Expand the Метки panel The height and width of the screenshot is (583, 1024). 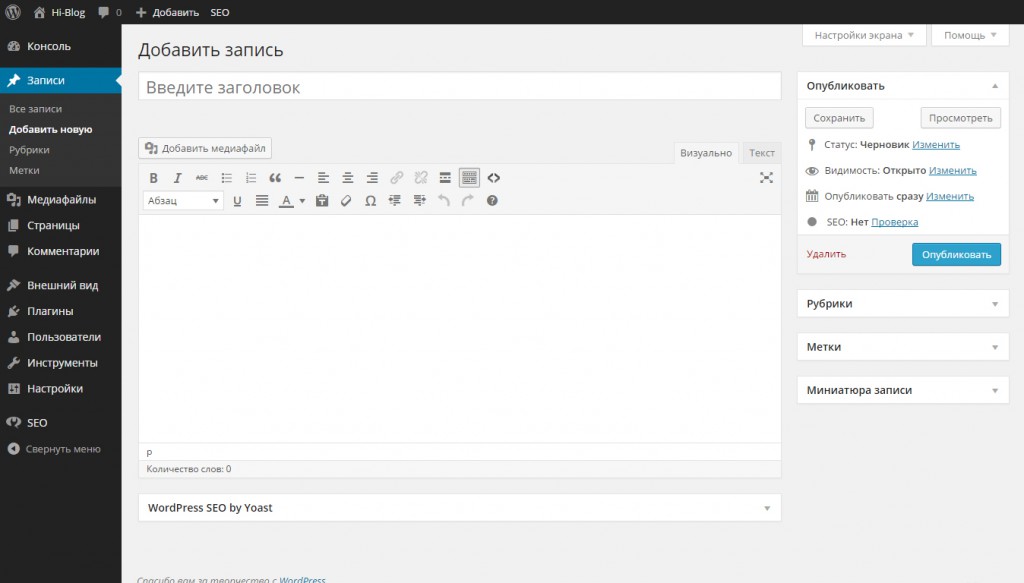(x=903, y=347)
